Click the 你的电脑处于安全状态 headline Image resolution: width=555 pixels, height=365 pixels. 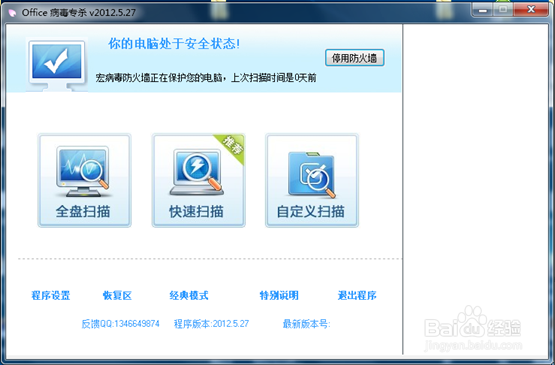click(x=174, y=44)
